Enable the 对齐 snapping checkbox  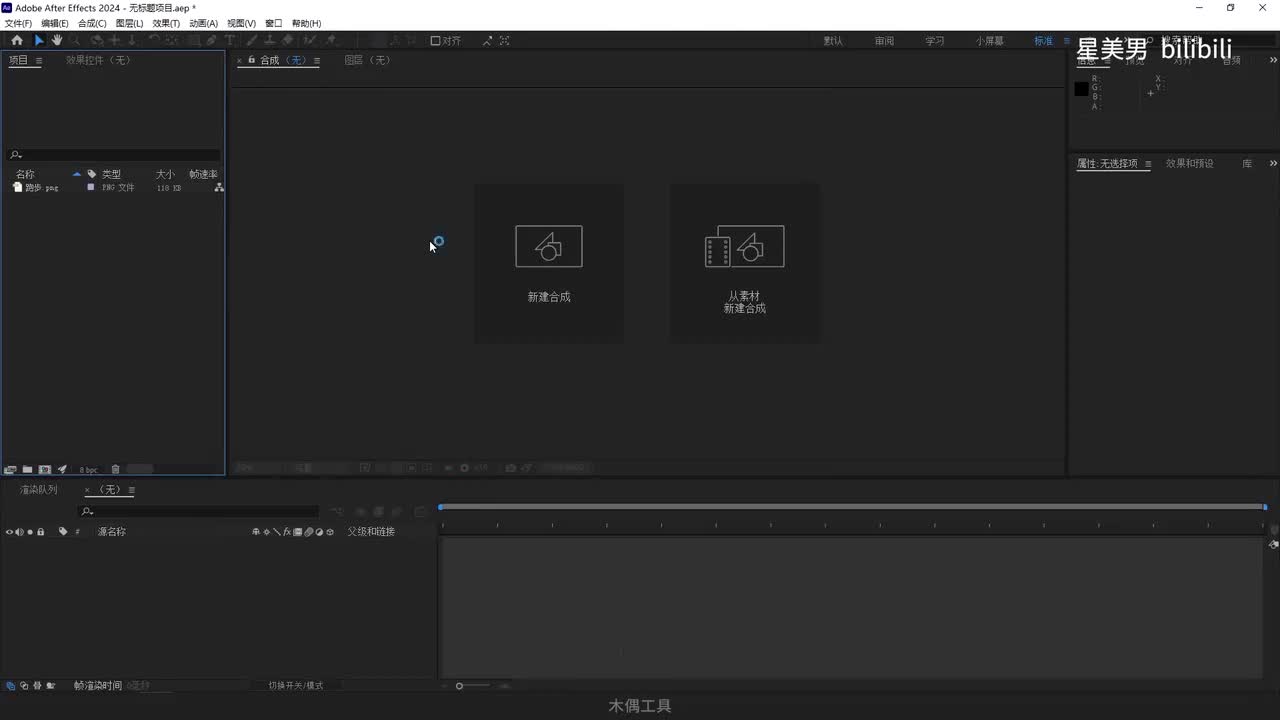[435, 41]
